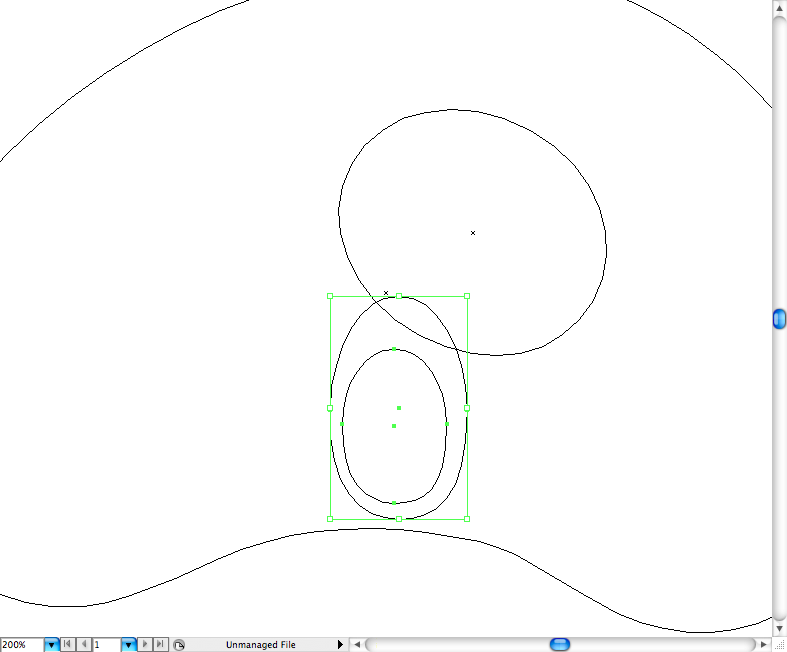Click the horizontal scrollbar left arrow
Viewport: 787px width, 652px height.
(x=357, y=645)
